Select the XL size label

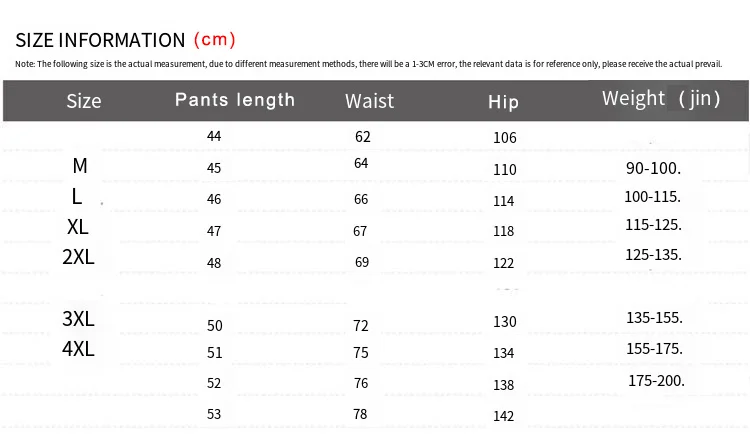(78, 227)
